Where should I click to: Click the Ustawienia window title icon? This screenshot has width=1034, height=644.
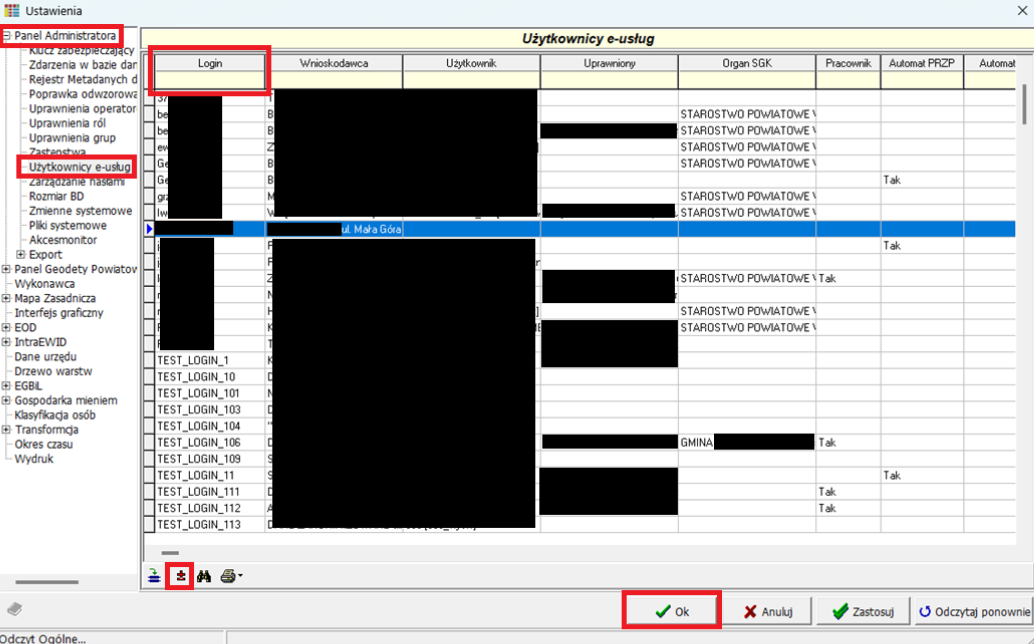click(11, 11)
